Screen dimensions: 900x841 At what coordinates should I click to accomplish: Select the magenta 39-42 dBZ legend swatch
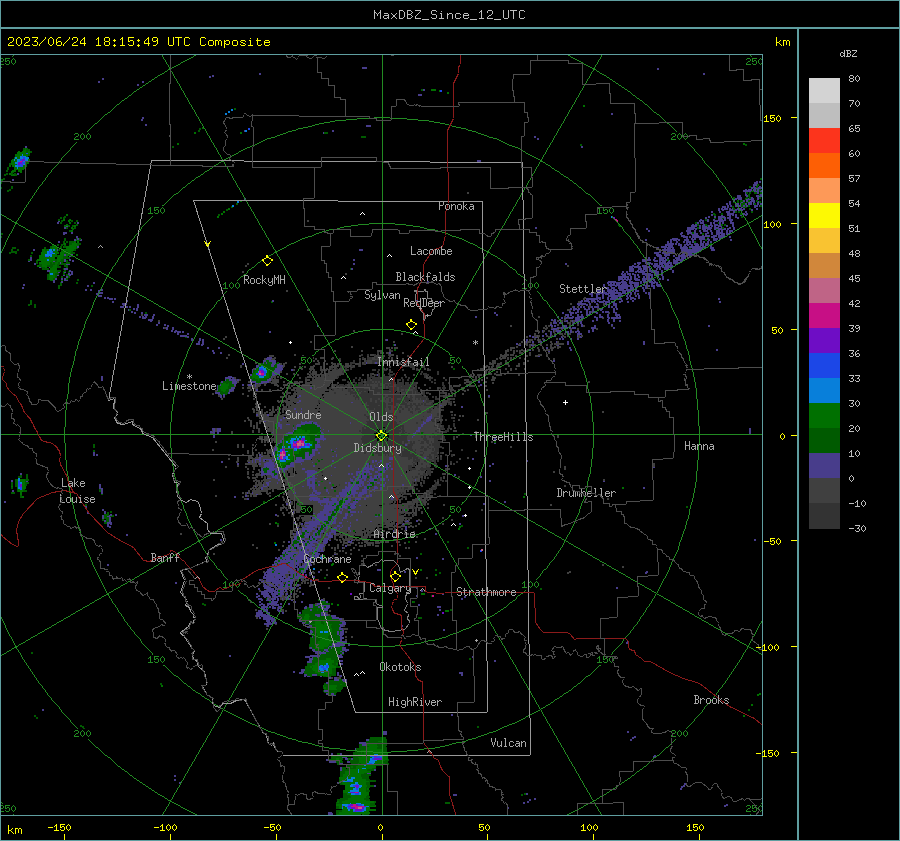click(824, 316)
